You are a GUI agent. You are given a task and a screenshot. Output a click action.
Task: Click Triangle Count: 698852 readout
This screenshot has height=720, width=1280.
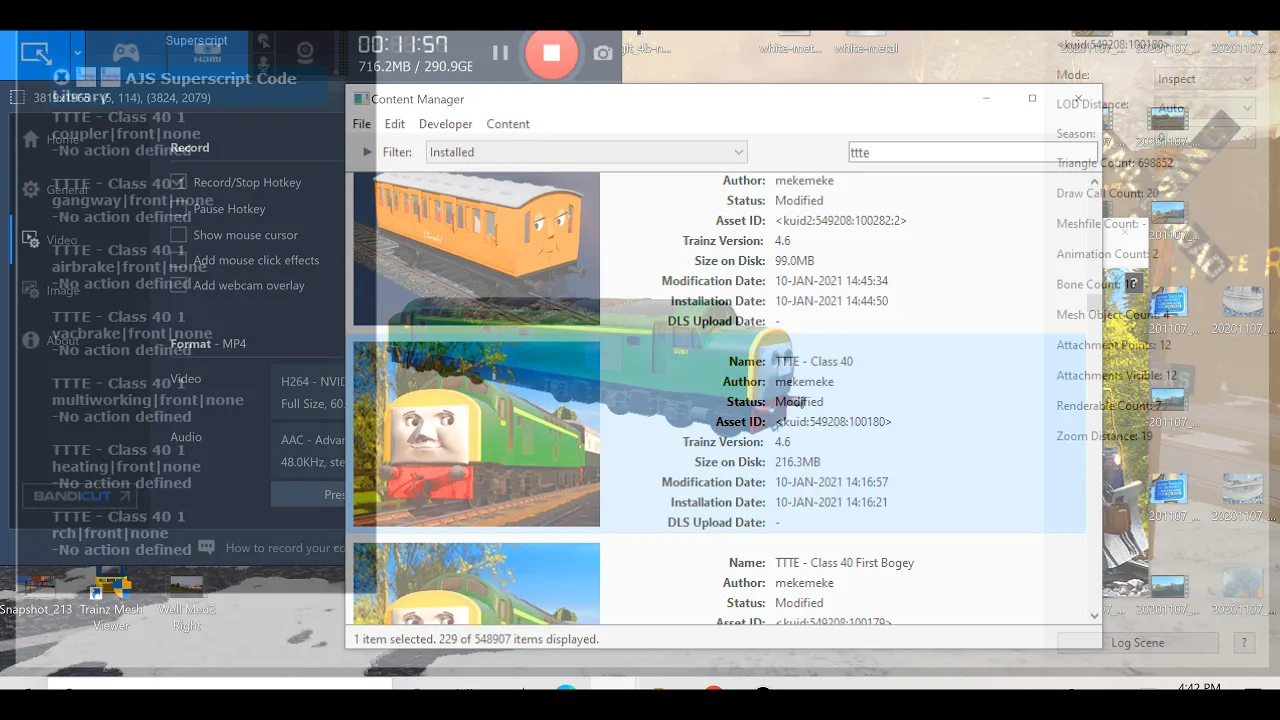click(1115, 163)
